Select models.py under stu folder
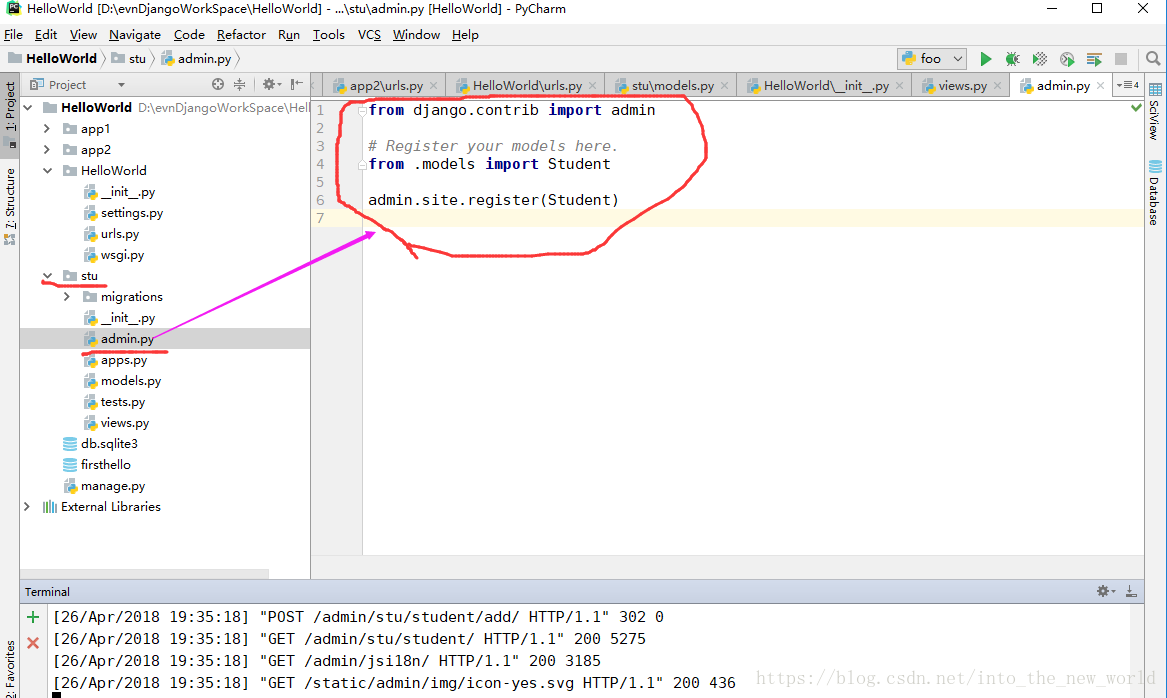Image resolution: width=1167 pixels, height=698 pixels. coord(130,380)
